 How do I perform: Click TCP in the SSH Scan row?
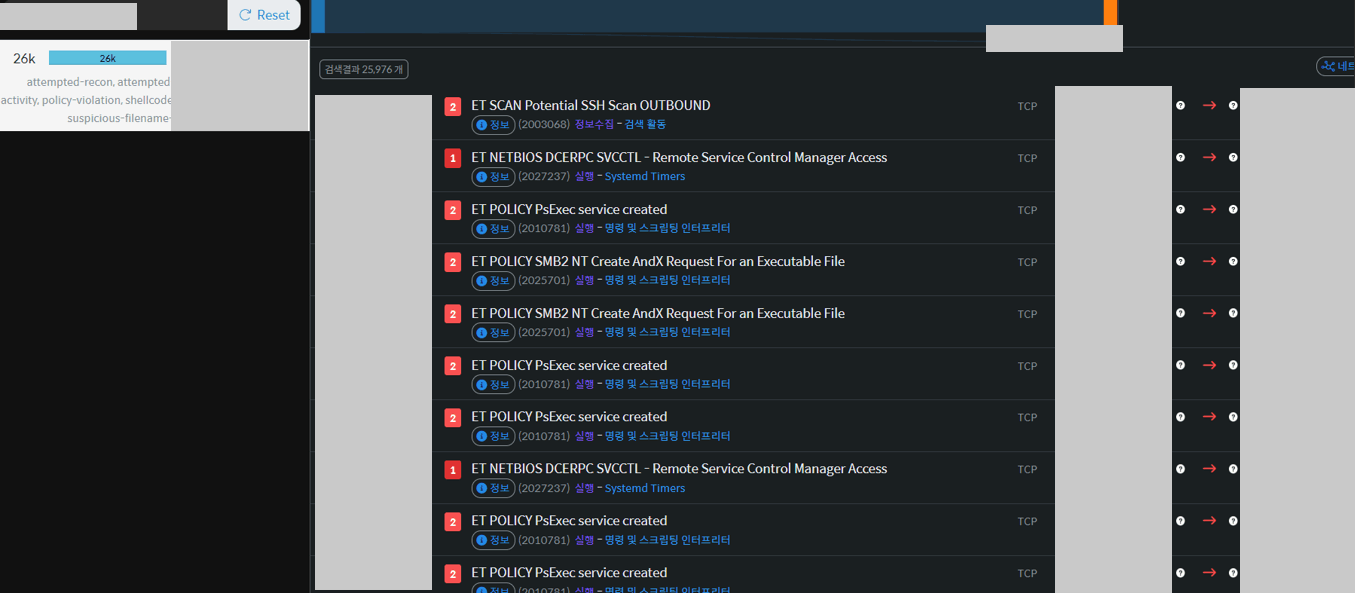pos(1027,106)
